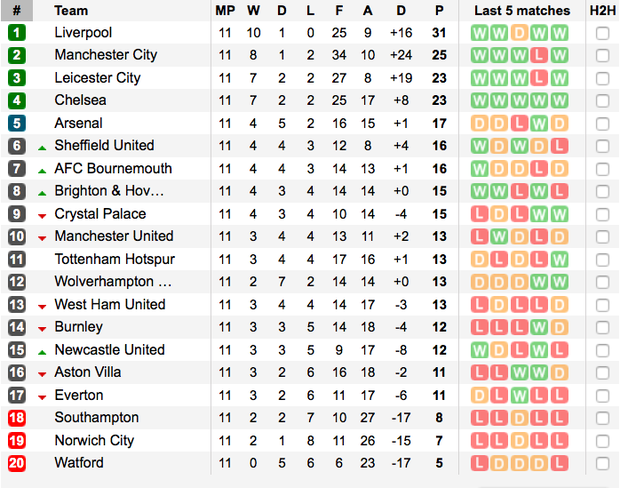This screenshot has height=488, width=620.
Task: Click Watford's red rank 20 badge
Action: click(x=17, y=463)
